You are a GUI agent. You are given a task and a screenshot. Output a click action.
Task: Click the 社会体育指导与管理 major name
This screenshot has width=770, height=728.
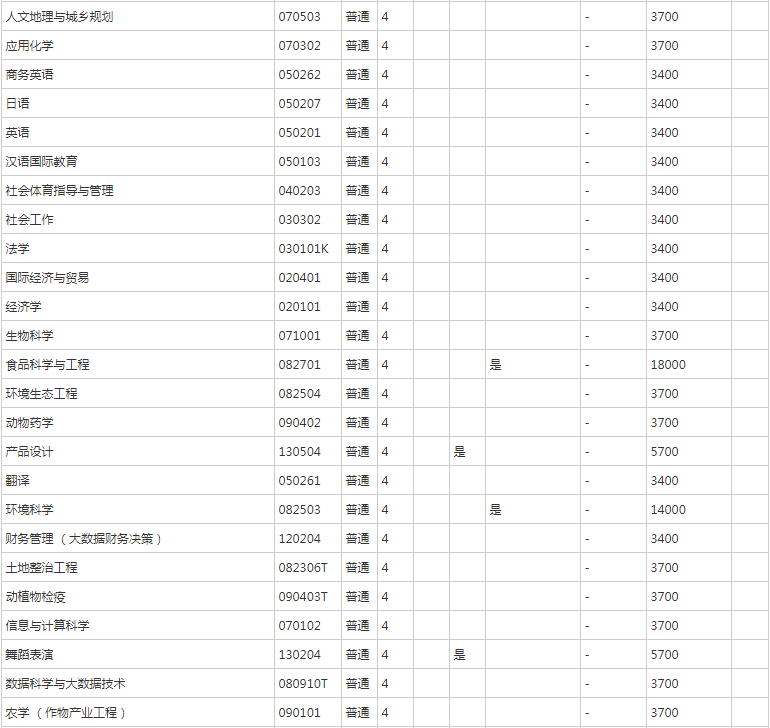click(60, 191)
